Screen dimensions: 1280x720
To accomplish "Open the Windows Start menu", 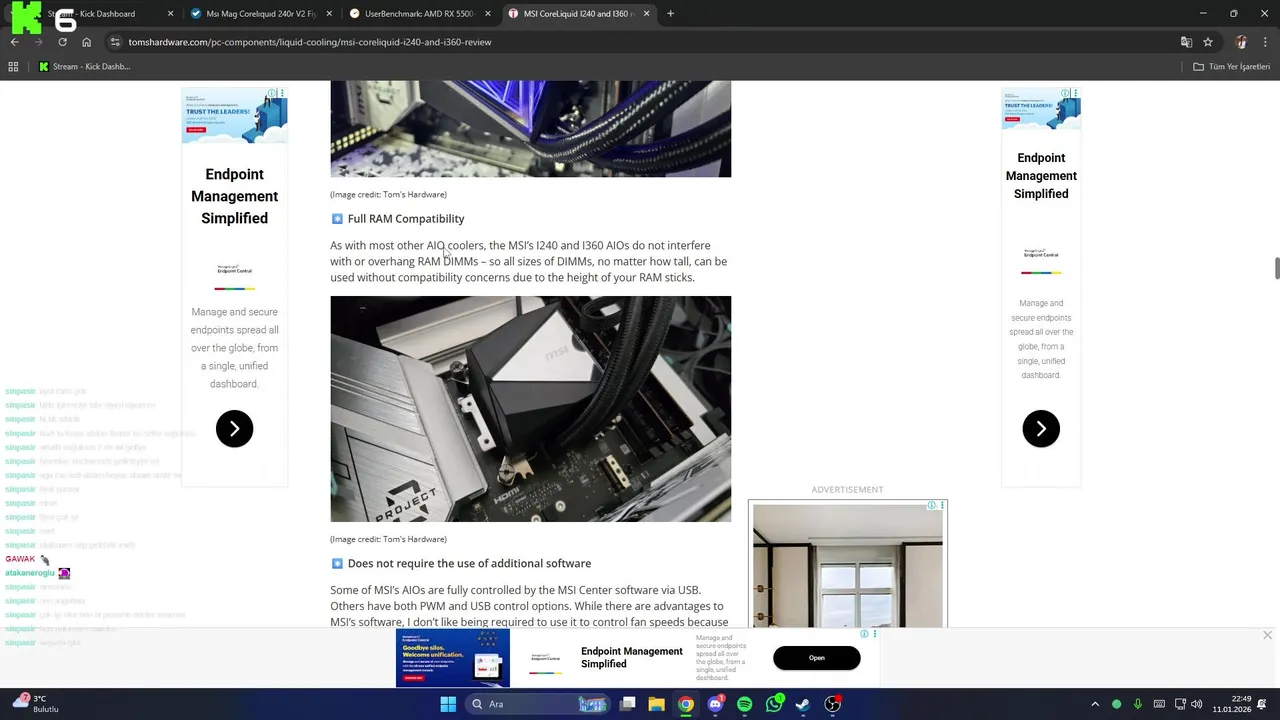I will (x=448, y=704).
